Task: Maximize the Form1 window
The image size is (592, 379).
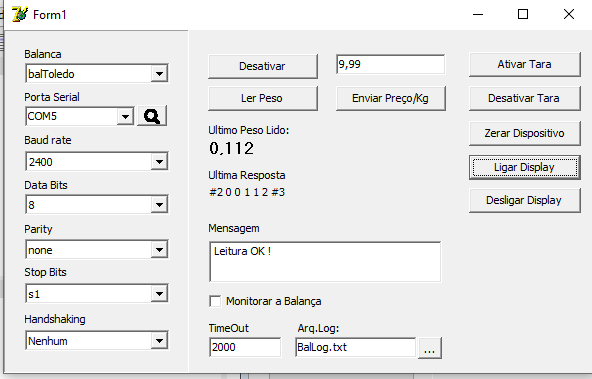Action: pyautogui.click(x=523, y=14)
